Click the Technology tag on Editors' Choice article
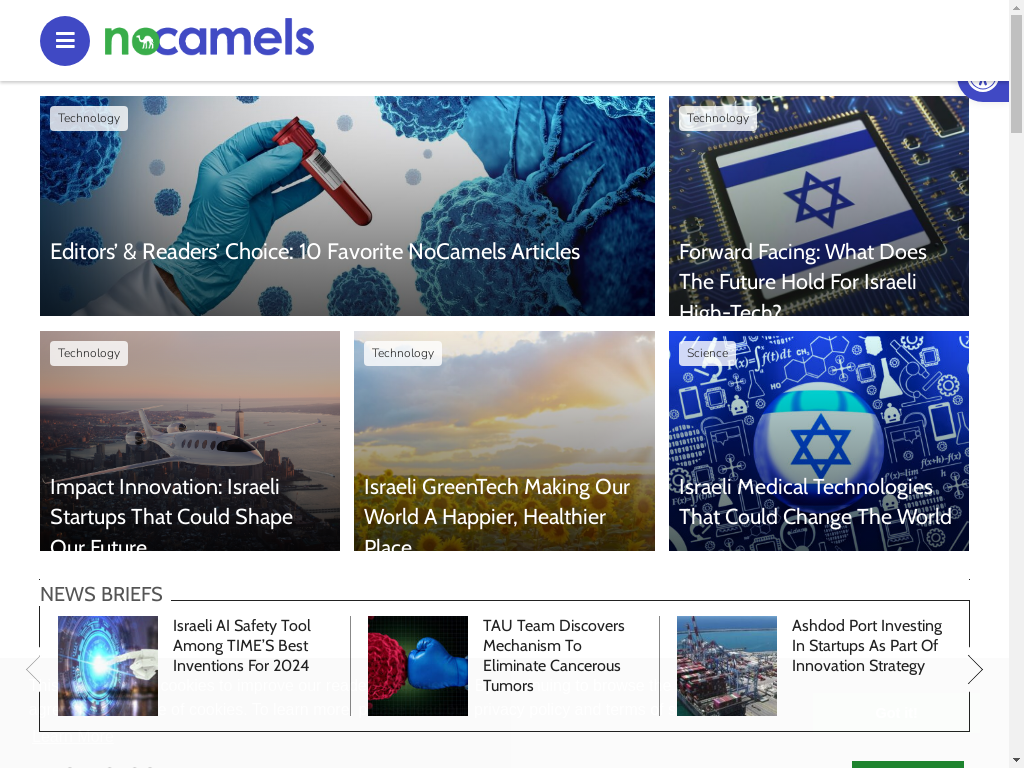 [89, 118]
